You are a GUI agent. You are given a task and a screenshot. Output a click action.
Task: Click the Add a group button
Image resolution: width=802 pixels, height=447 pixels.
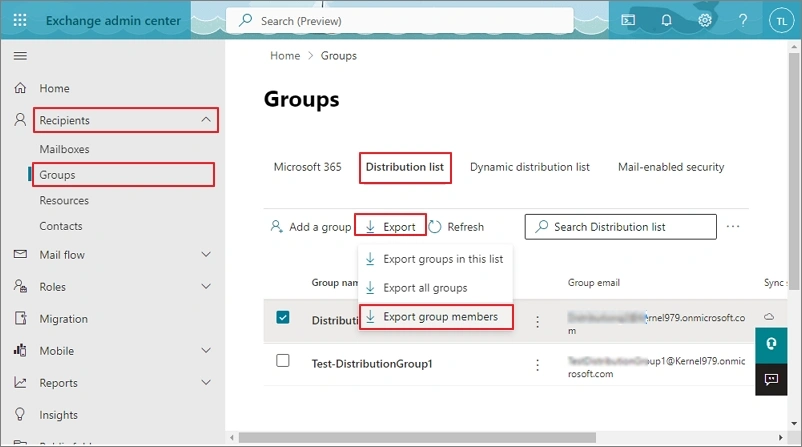[310, 227]
